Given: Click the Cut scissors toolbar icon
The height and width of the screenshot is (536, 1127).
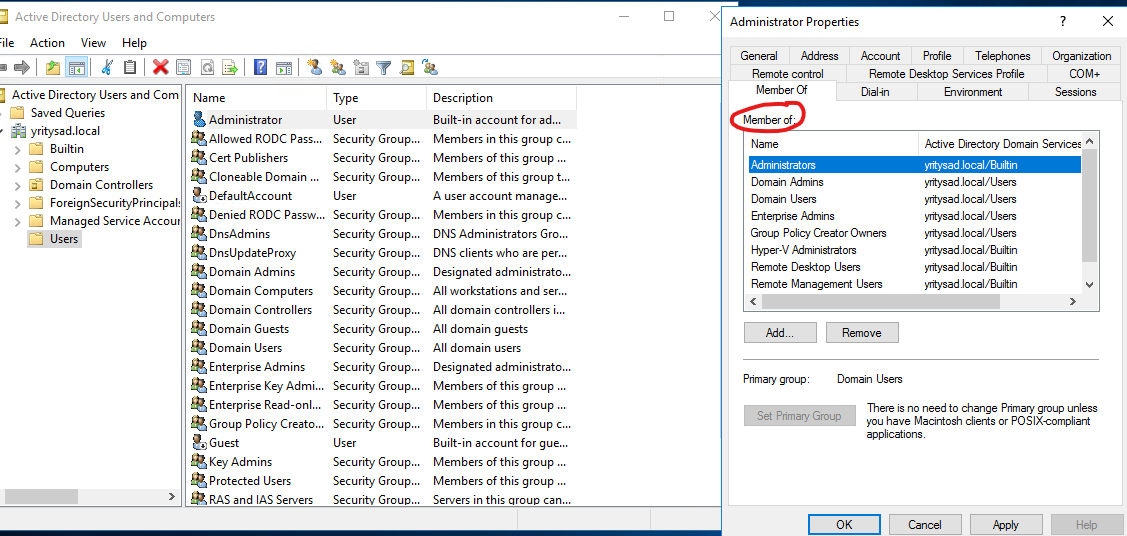Looking at the screenshot, I should [107, 68].
